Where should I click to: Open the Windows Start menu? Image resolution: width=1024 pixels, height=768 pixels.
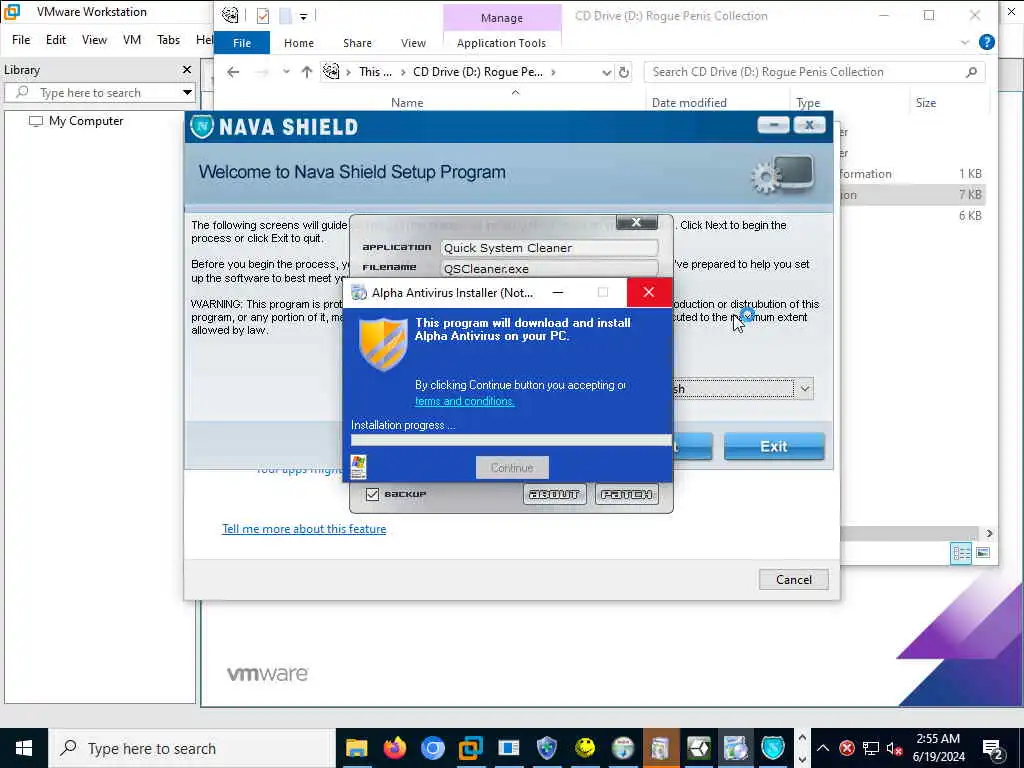click(24, 748)
